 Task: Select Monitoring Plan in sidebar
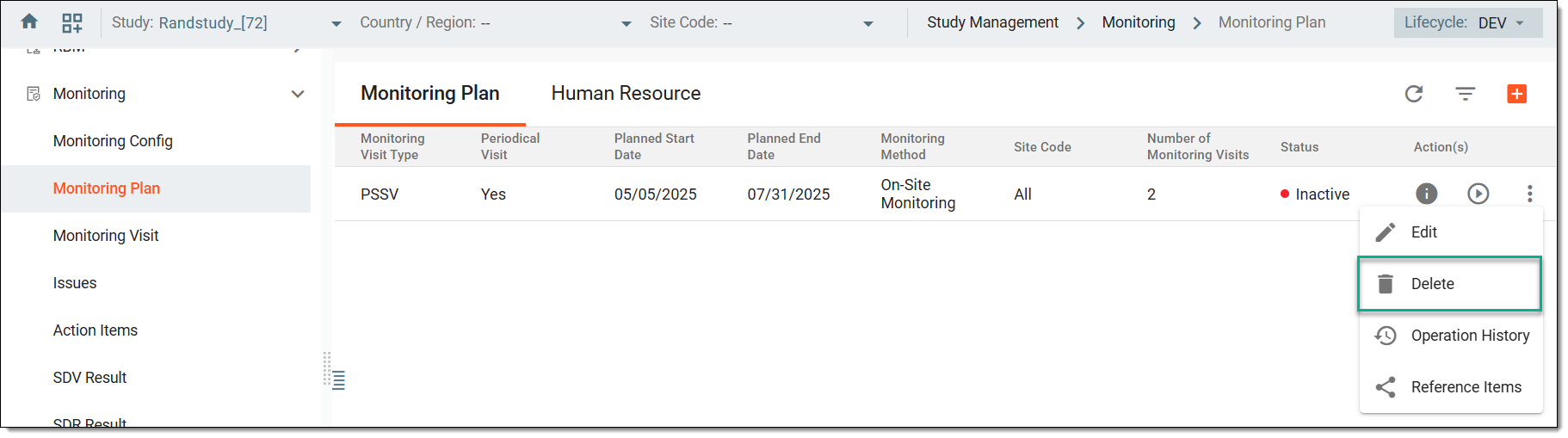(156, 188)
